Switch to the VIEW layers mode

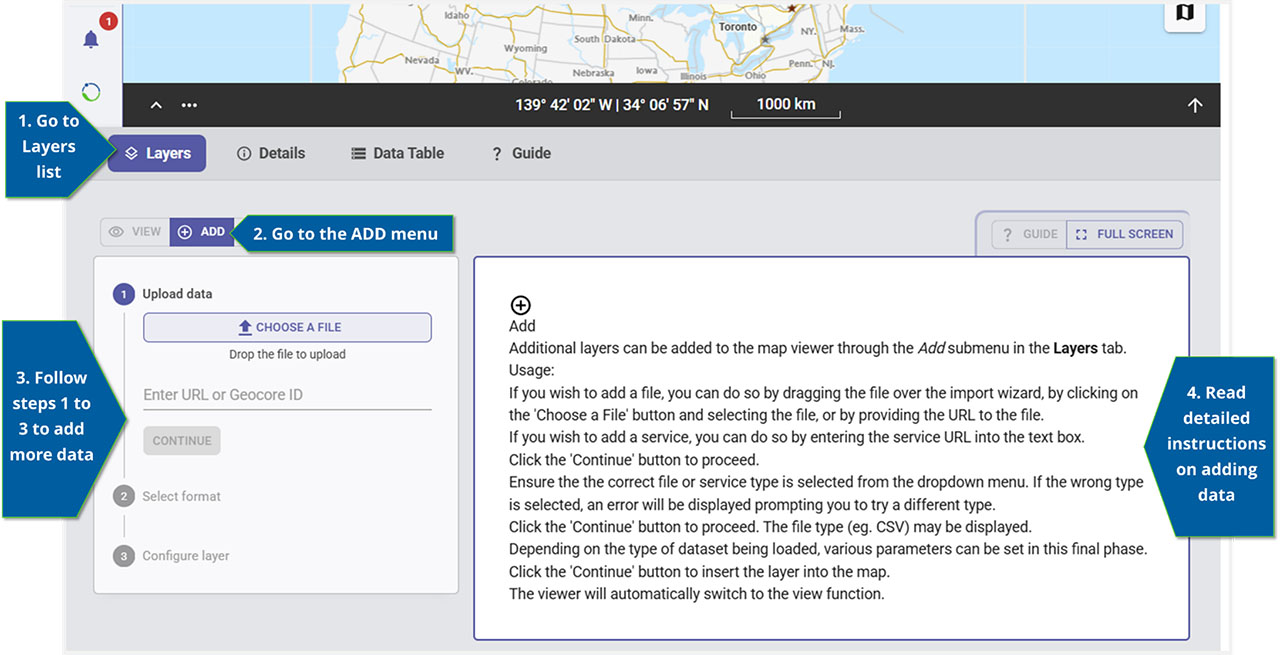click(x=135, y=232)
